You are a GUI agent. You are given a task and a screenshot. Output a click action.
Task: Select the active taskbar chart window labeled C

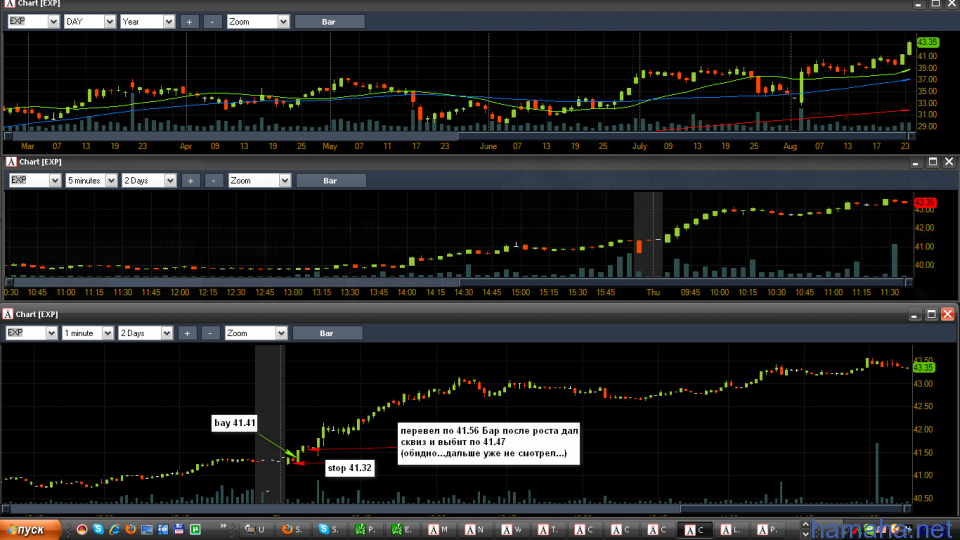pyautogui.click(x=697, y=530)
